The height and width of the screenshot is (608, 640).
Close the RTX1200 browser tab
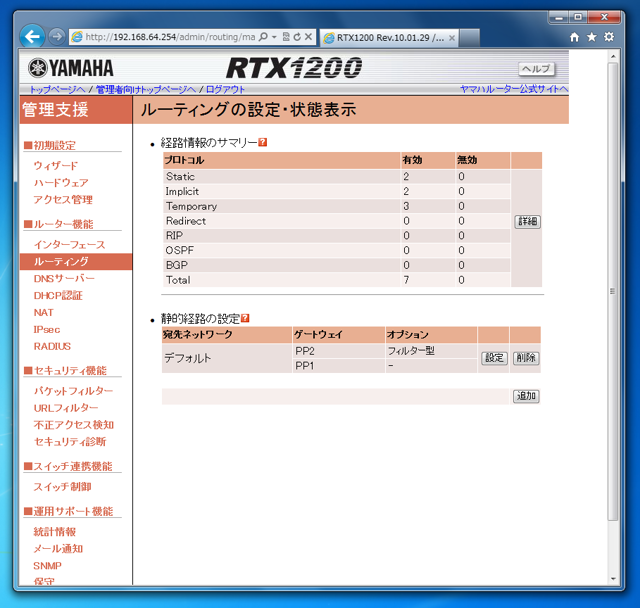tap(452, 38)
